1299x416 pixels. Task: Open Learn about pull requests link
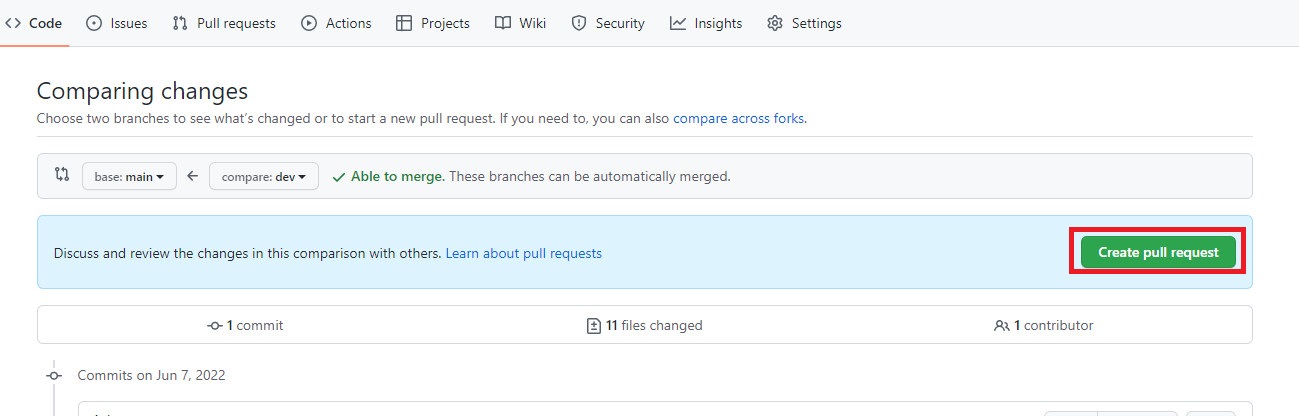(524, 253)
